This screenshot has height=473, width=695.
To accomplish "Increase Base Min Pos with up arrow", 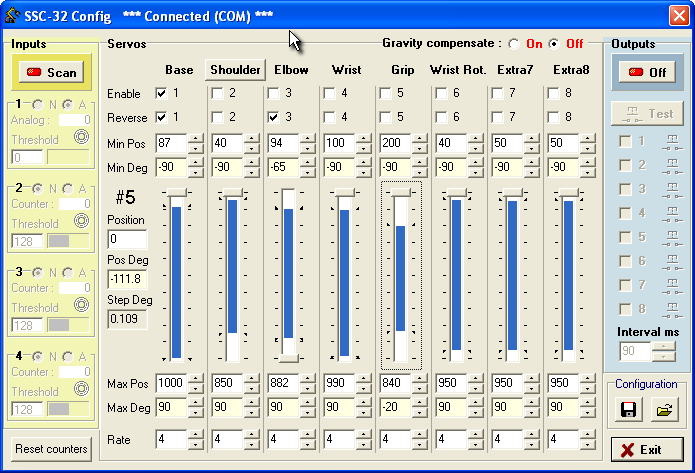I will tap(195, 138).
